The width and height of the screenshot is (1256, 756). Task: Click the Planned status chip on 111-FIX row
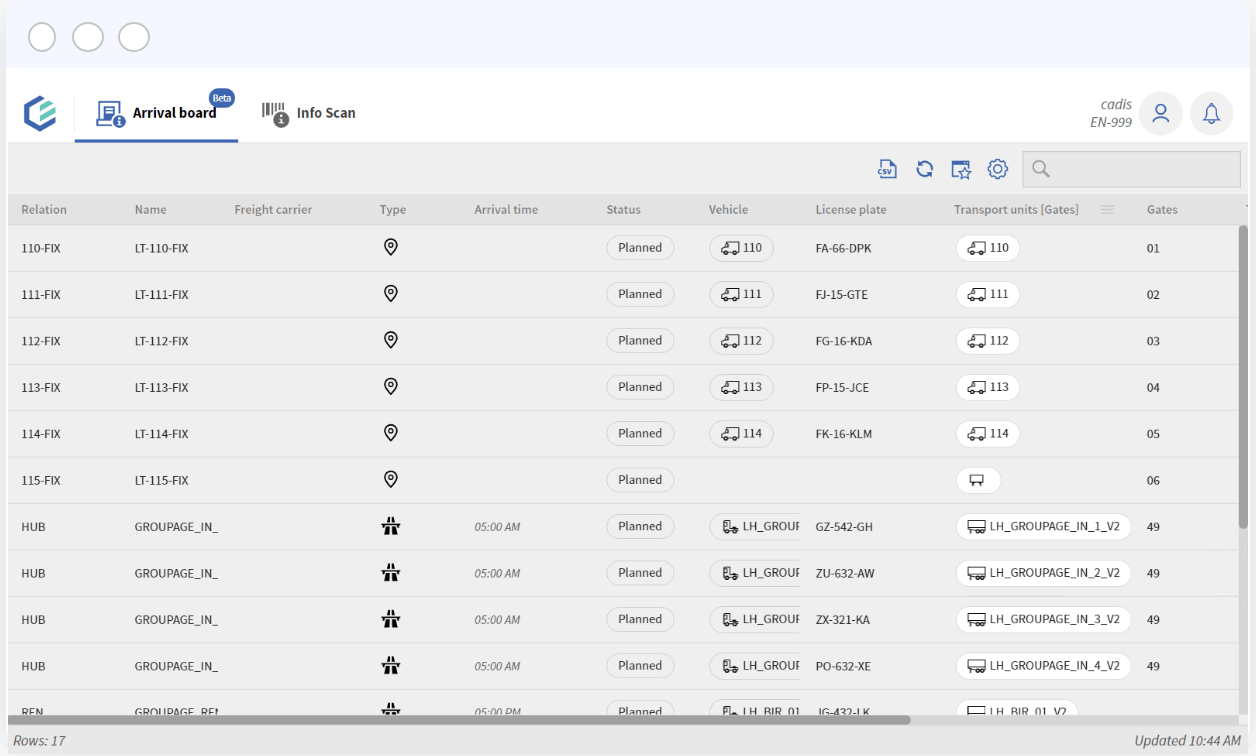[x=640, y=294]
